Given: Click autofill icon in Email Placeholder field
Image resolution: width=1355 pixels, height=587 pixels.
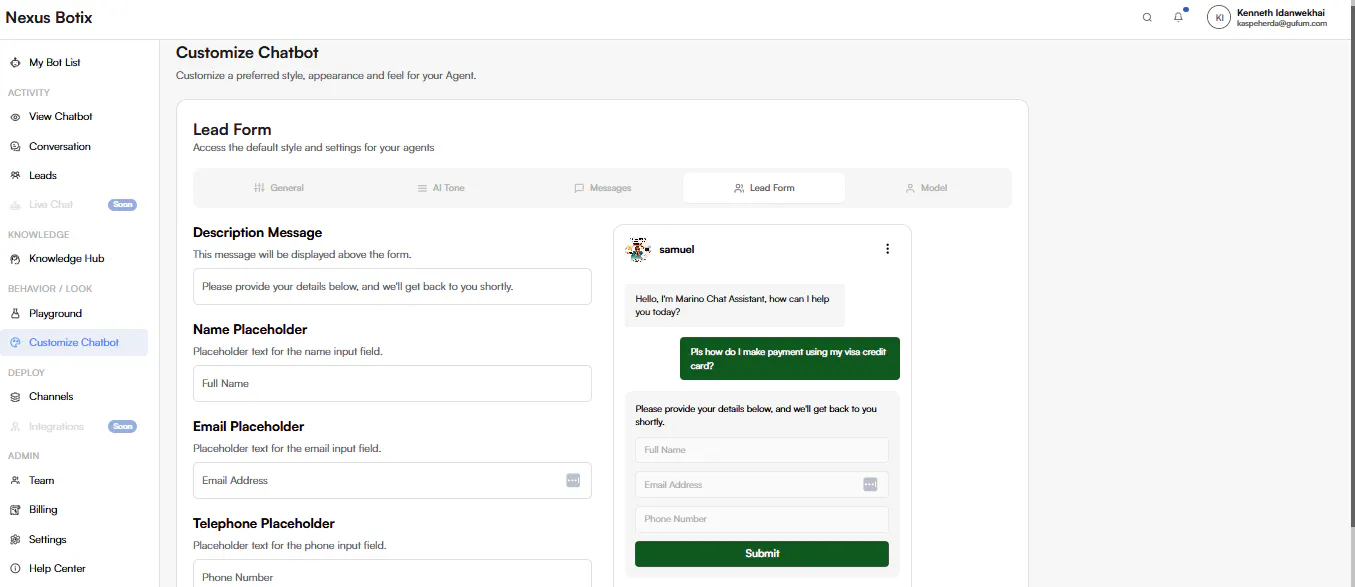Looking at the screenshot, I should coord(573,480).
